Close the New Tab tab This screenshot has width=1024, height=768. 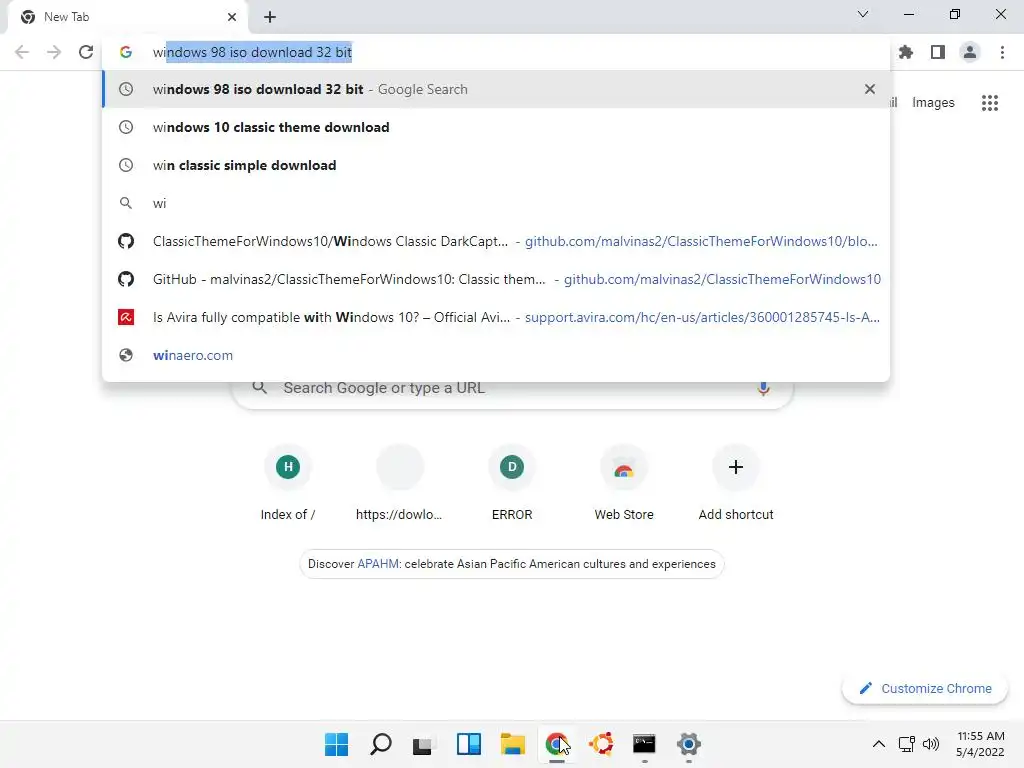point(232,17)
